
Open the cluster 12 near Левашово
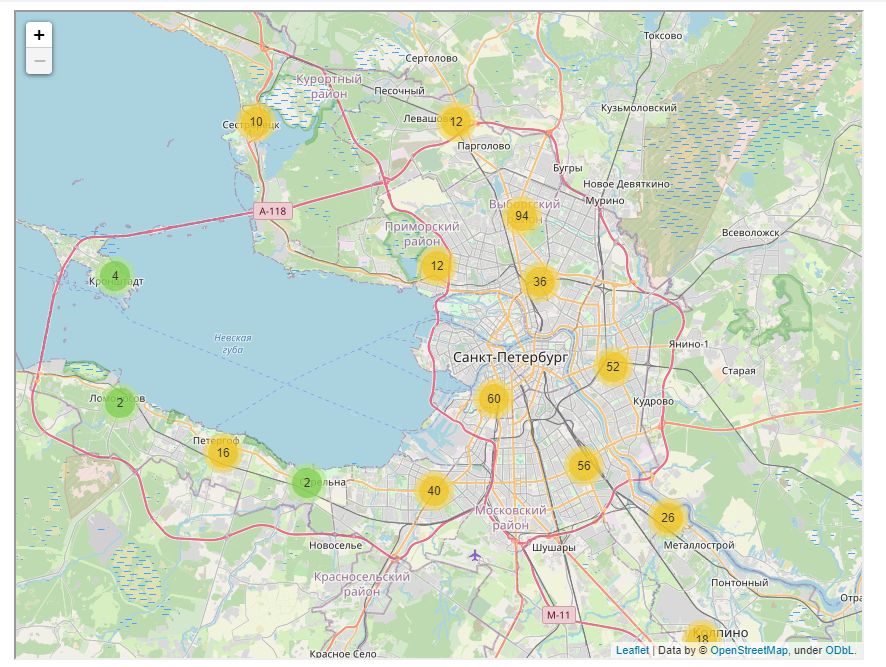[x=456, y=122]
